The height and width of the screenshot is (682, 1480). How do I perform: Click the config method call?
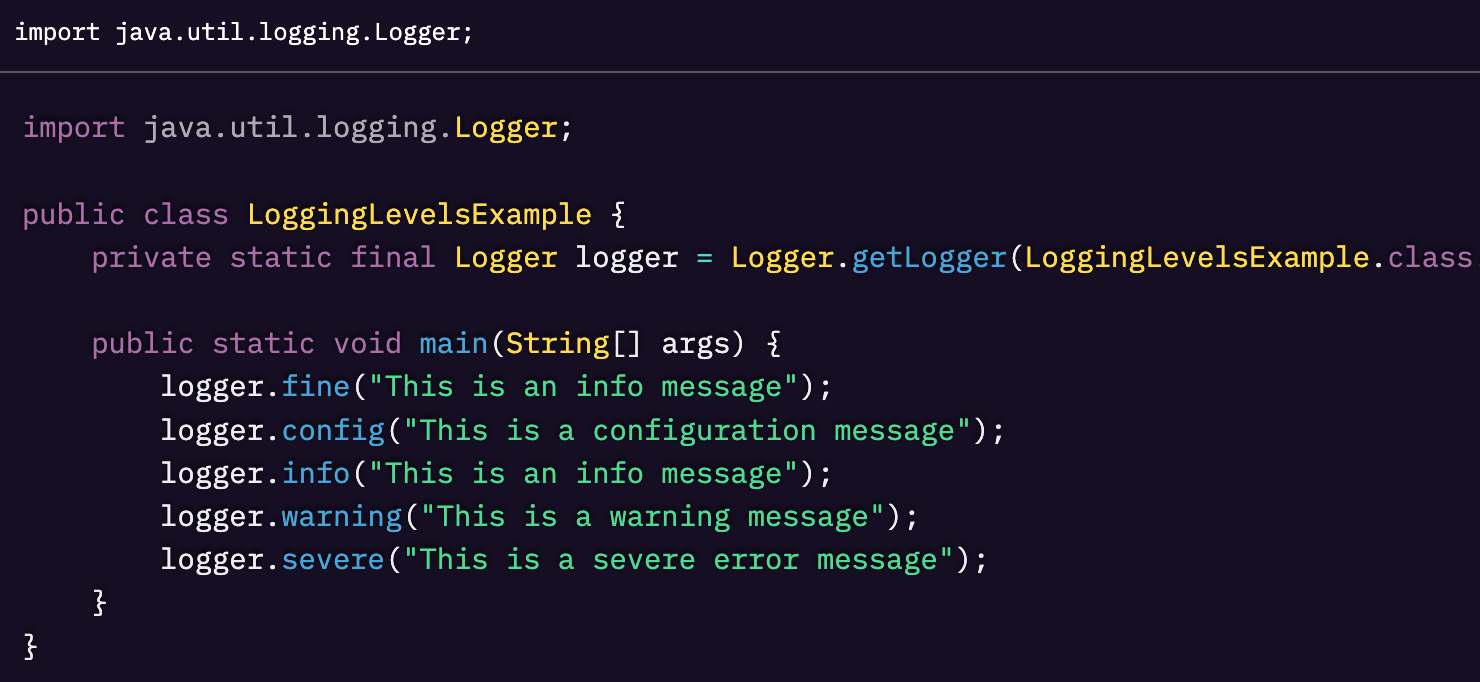point(333,431)
